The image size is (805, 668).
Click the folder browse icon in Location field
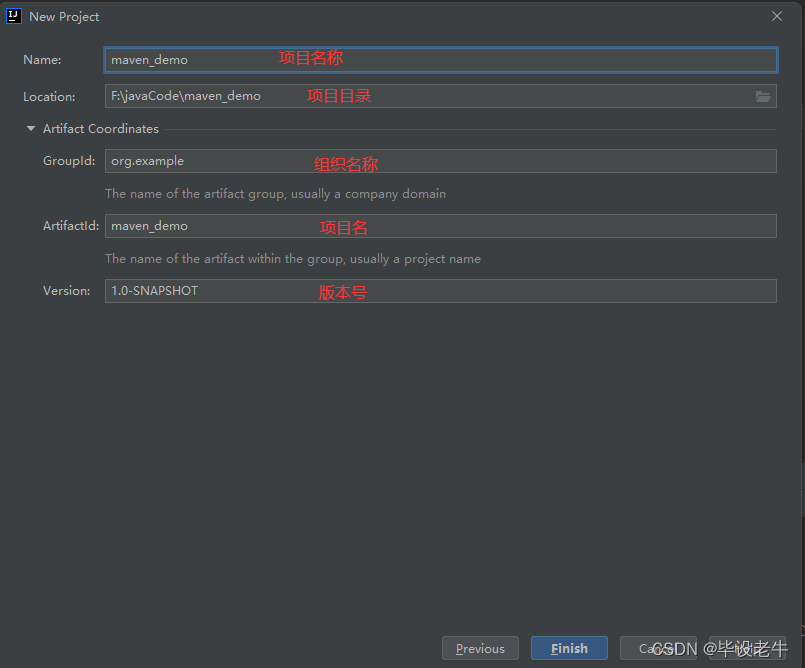tap(763, 96)
